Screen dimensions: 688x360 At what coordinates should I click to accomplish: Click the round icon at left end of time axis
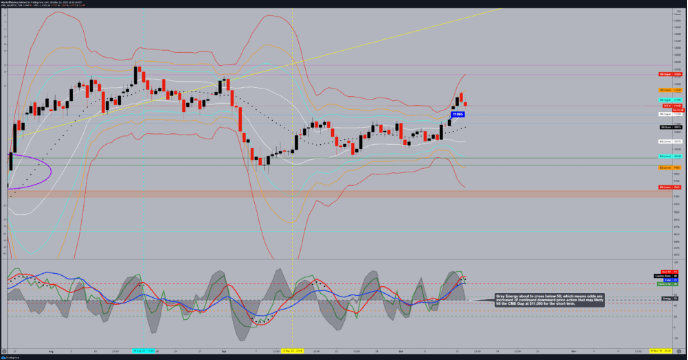[x=4, y=351]
